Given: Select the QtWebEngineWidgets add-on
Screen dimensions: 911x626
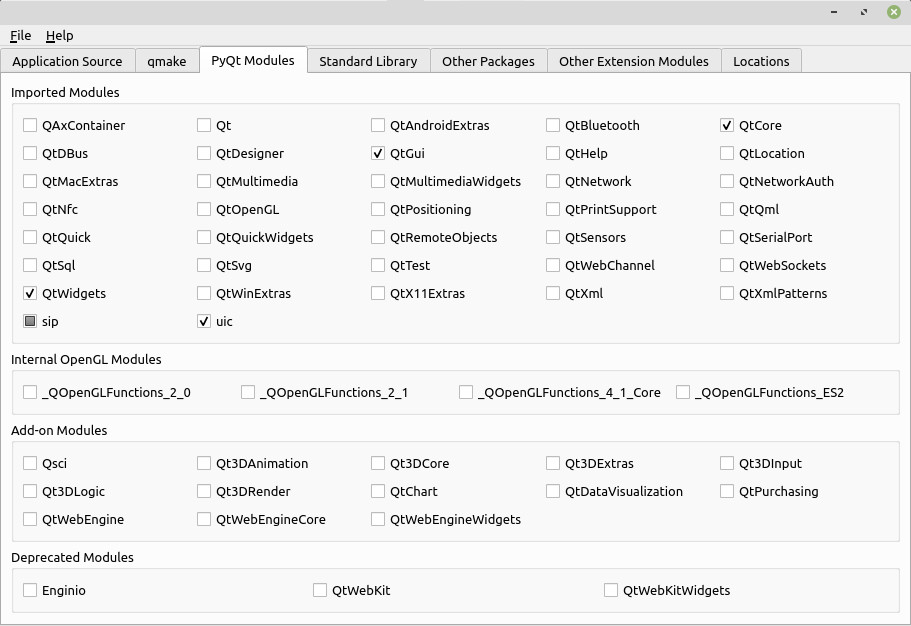Looking at the screenshot, I should [x=378, y=519].
